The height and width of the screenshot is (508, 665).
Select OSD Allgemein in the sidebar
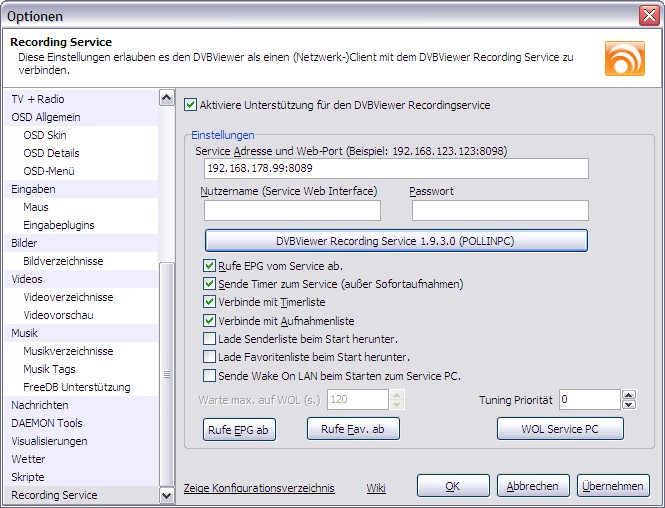click(46, 117)
